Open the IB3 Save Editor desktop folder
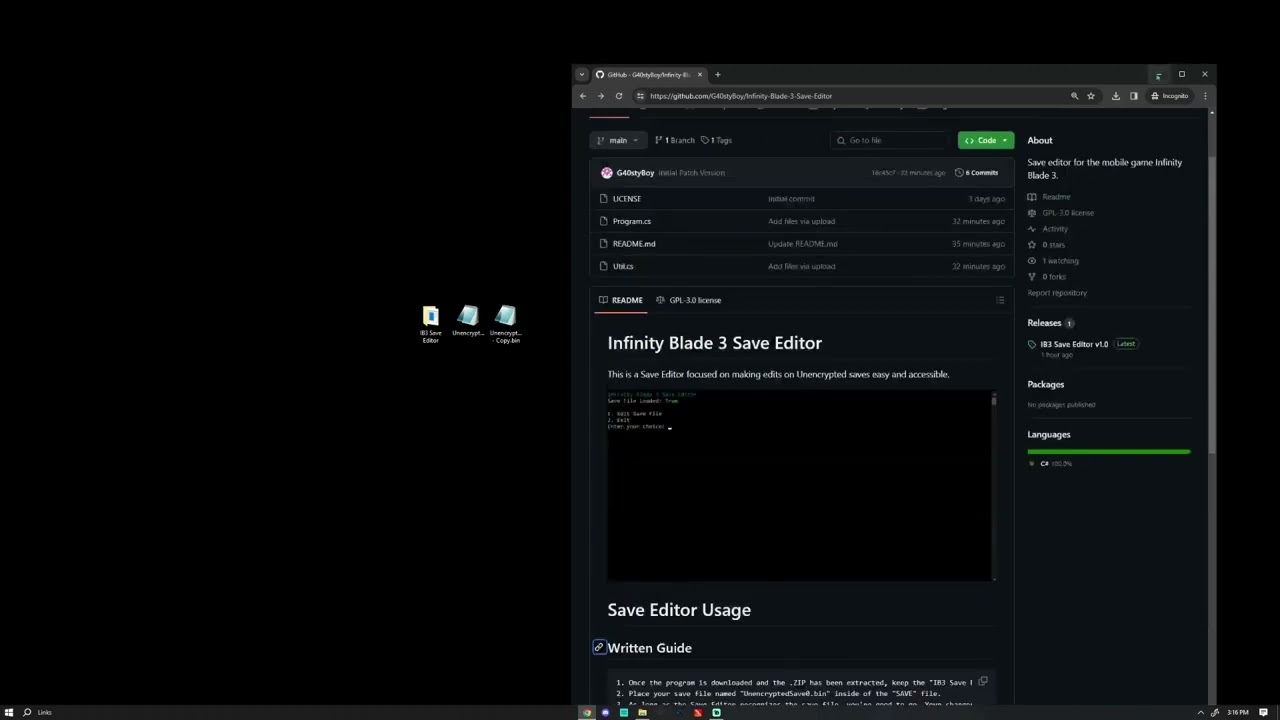The width and height of the screenshot is (1280, 720). 430,325
